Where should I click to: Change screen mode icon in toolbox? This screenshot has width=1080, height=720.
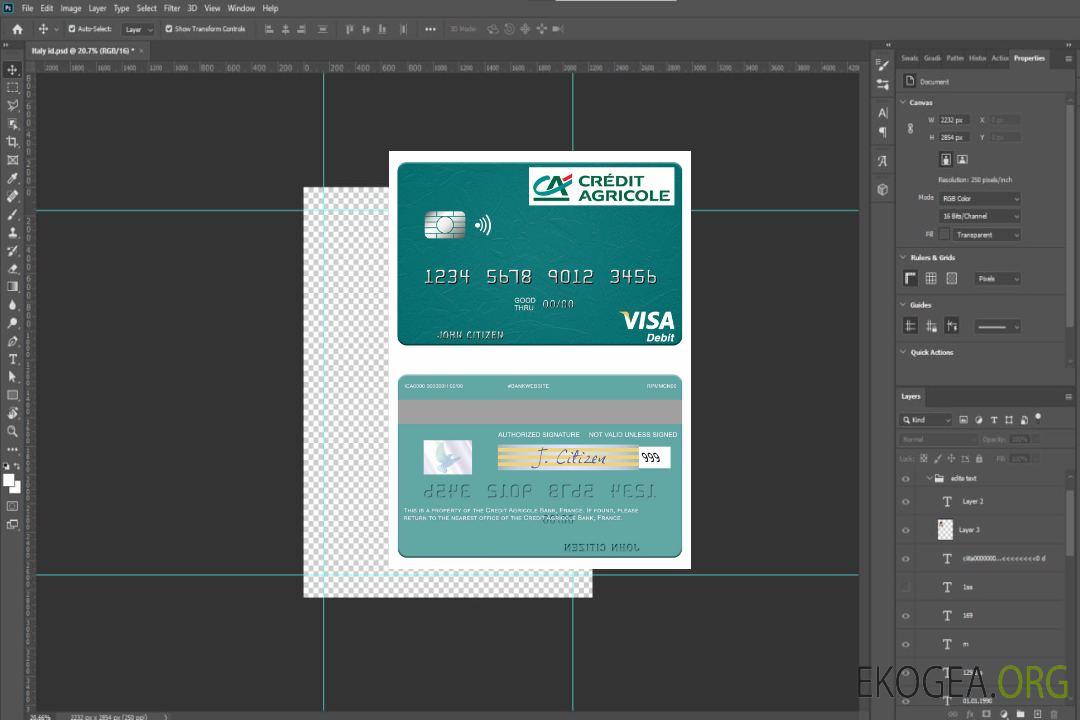tap(12, 524)
